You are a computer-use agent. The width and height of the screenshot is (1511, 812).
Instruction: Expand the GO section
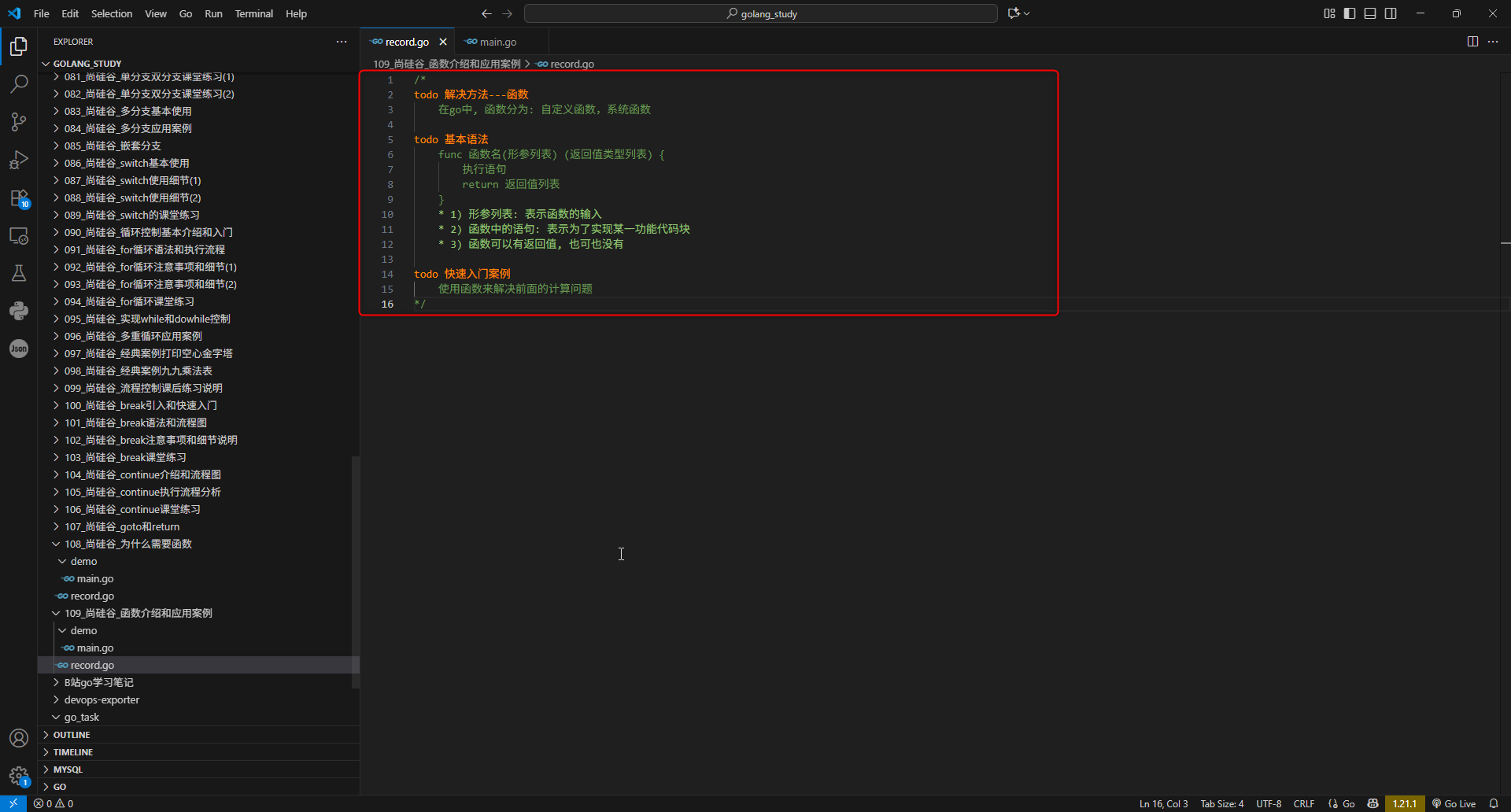pyautogui.click(x=198, y=787)
